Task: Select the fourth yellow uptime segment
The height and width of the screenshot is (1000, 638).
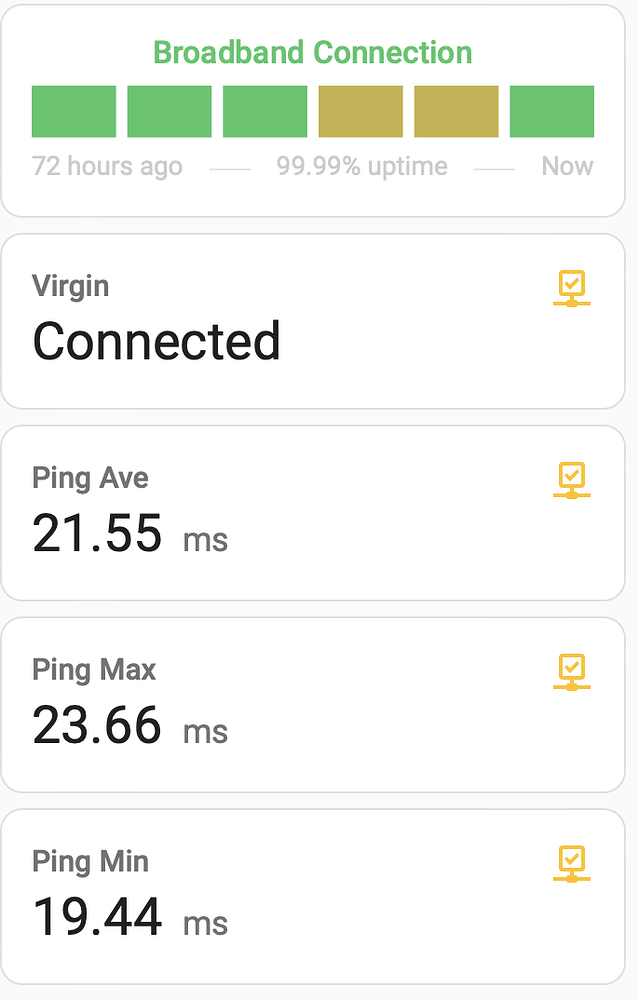Action: [x=360, y=111]
